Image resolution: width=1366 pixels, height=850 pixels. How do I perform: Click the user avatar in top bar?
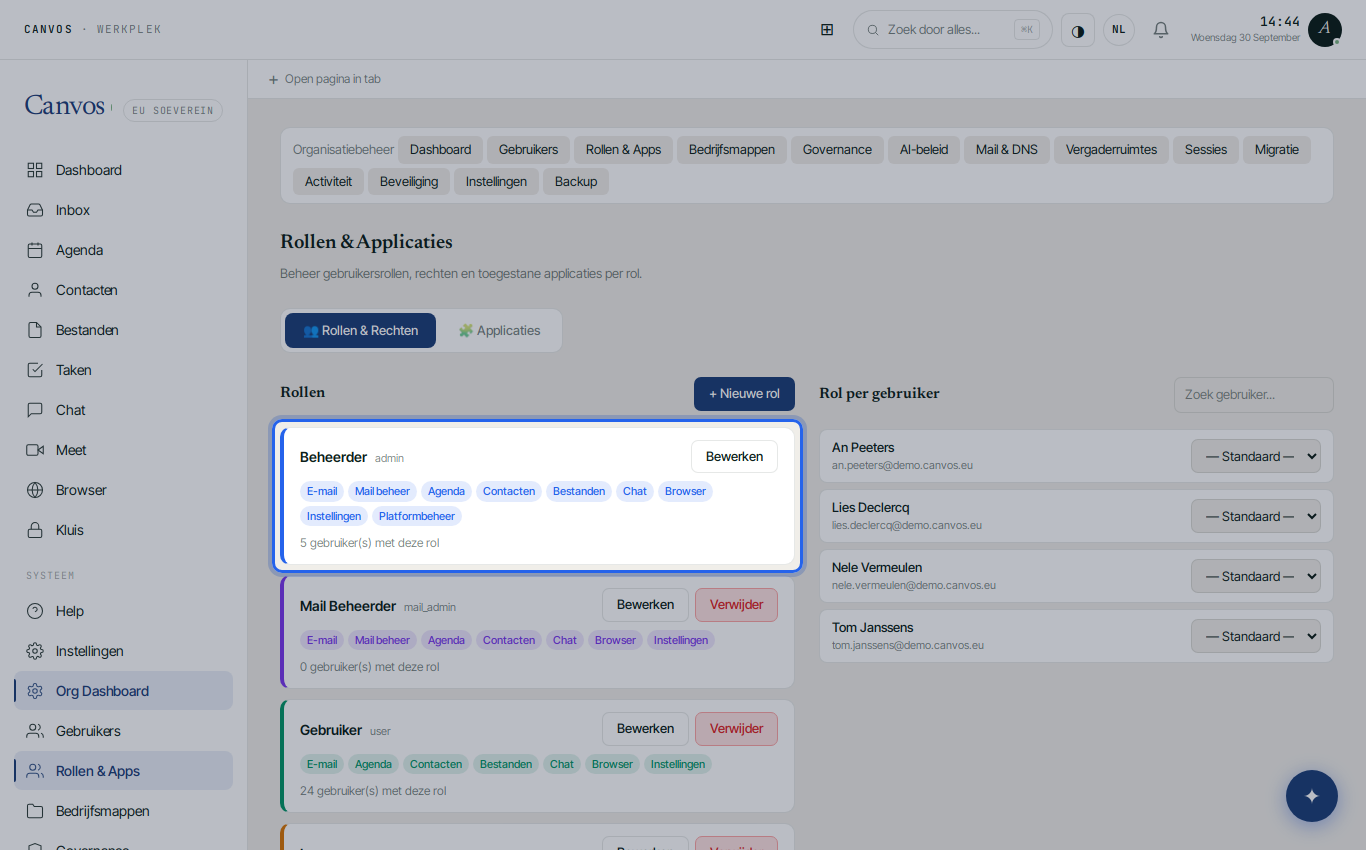point(1324,30)
